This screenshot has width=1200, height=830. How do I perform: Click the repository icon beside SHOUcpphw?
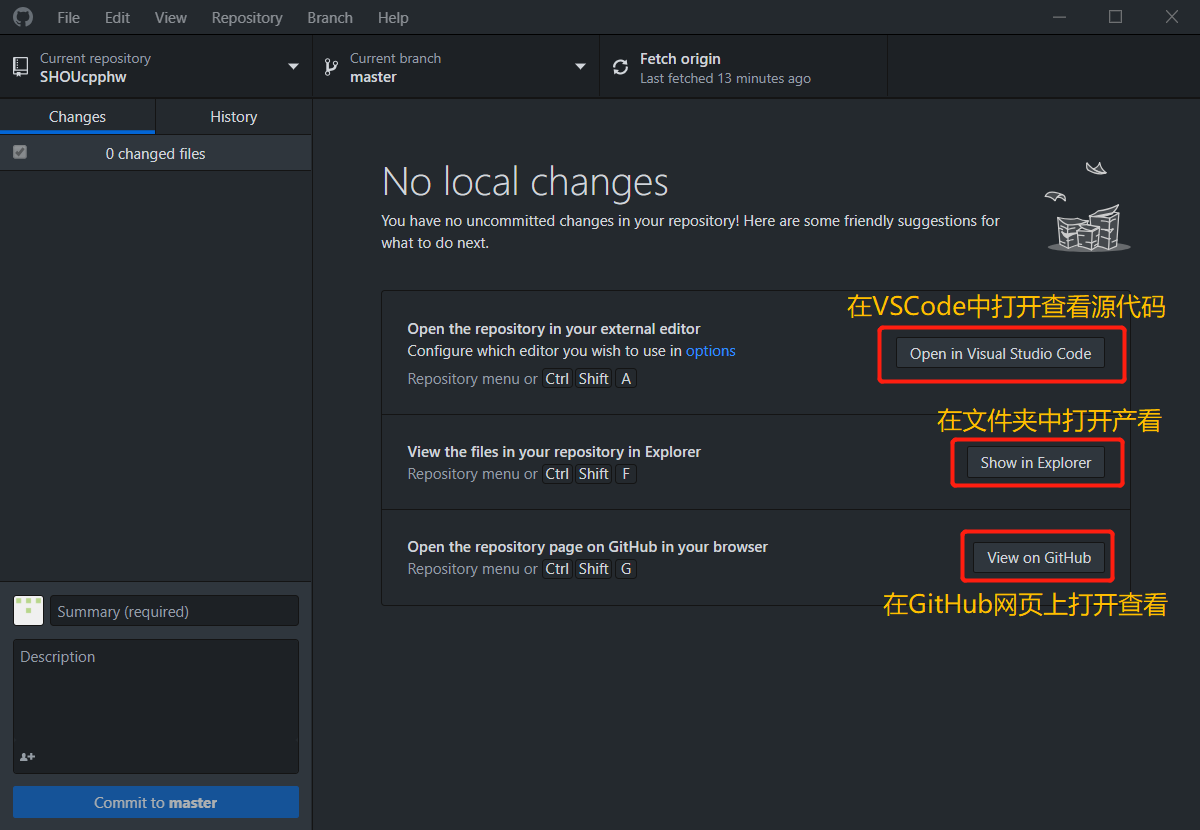coord(20,67)
